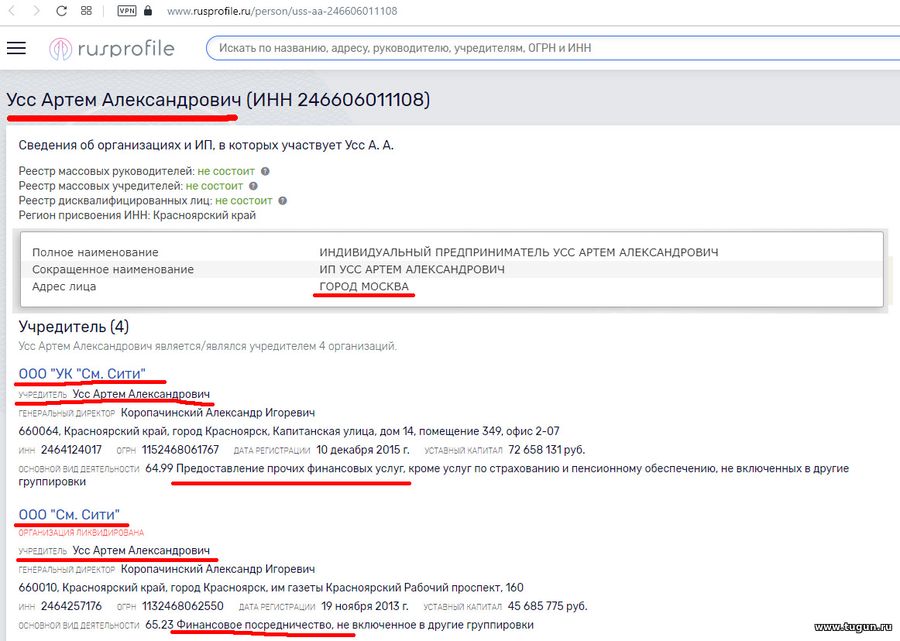Click the browser back arrow
900x641 pixels.
pos(12,11)
